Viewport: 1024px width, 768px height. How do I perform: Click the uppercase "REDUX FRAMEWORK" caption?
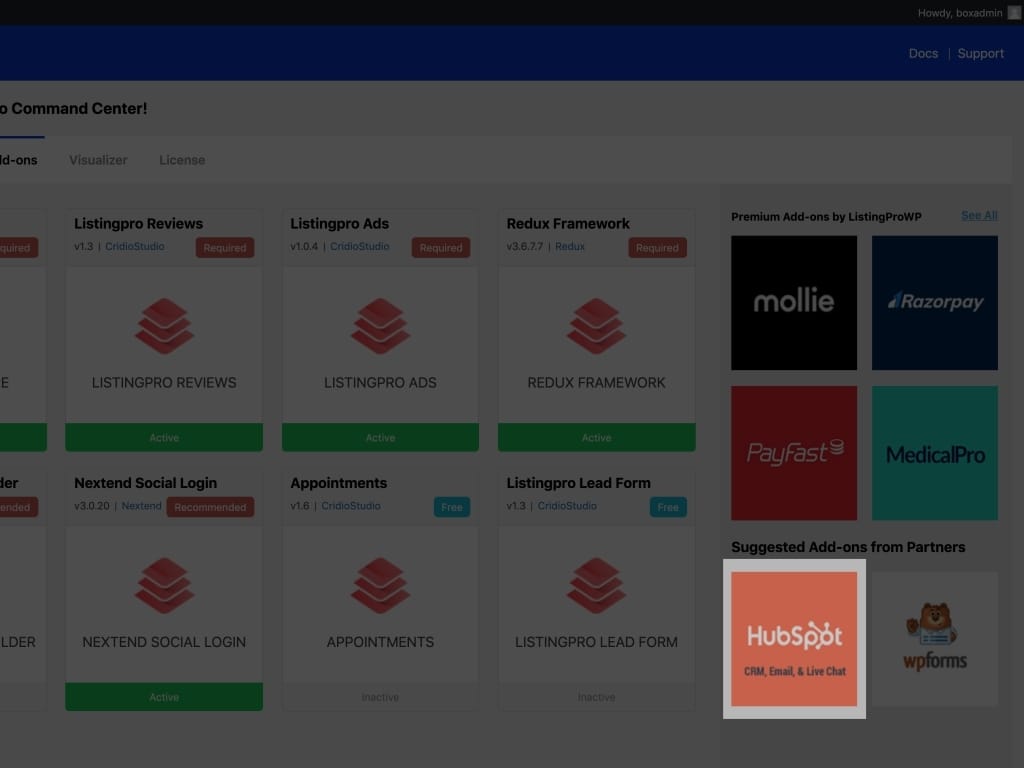(596, 383)
